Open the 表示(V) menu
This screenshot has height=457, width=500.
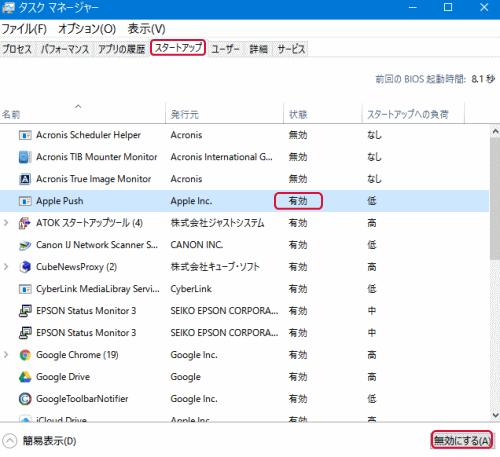click(146, 29)
